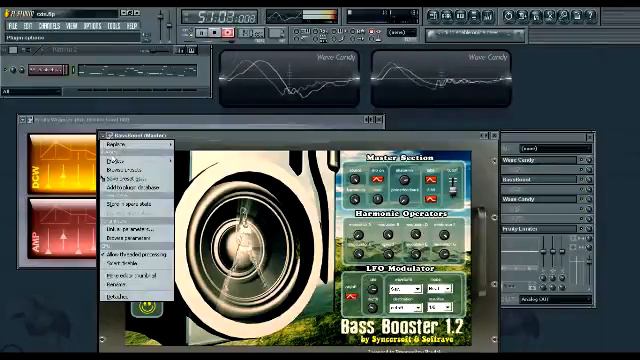Turn the channel panning knob in step sequencer

point(13,70)
